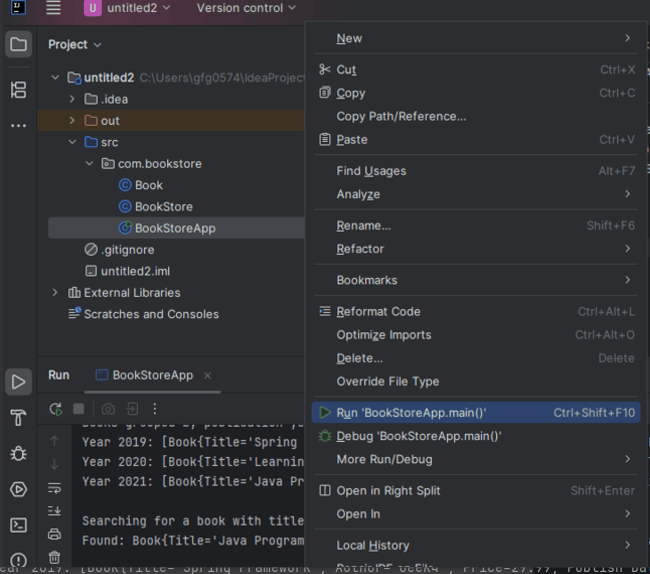Open the Structure tool window icon
Image resolution: width=650 pixels, height=574 pixels.
click(x=18, y=90)
